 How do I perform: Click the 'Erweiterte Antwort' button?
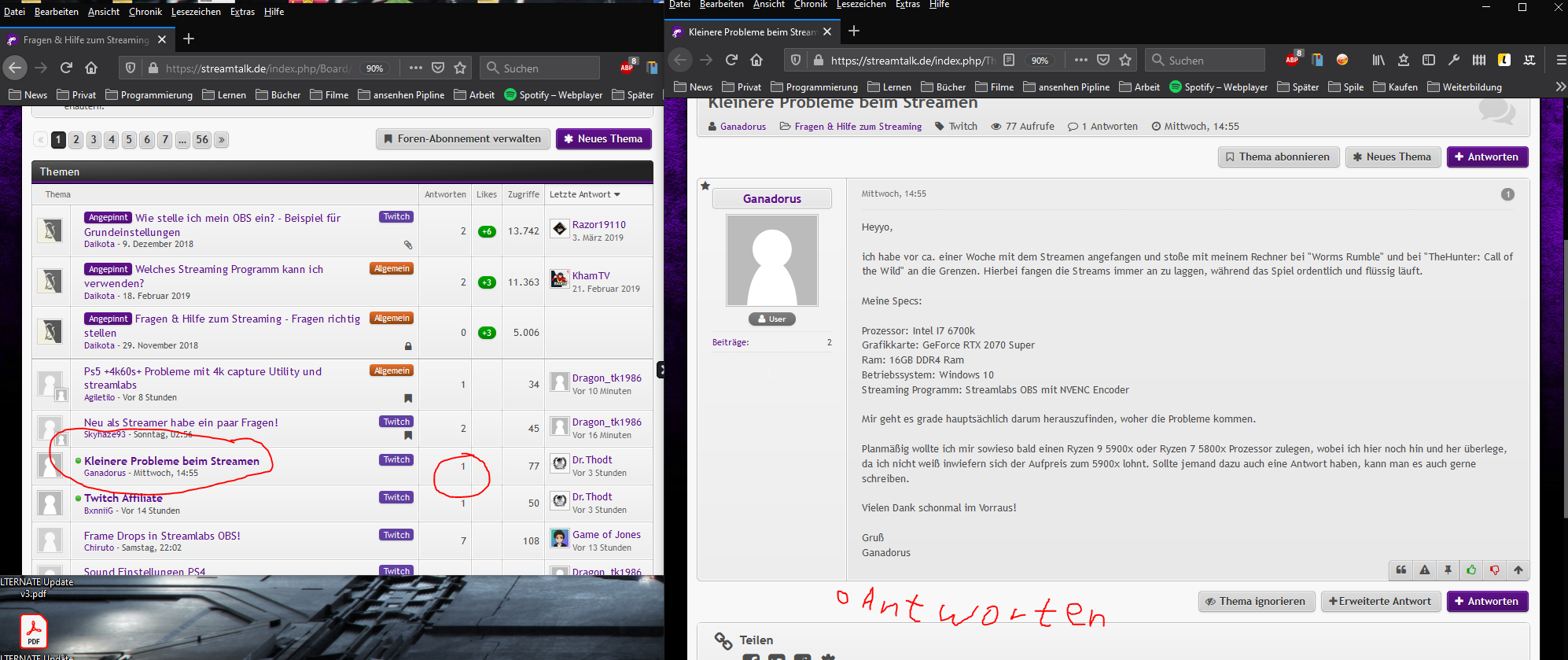pos(1380,601)
